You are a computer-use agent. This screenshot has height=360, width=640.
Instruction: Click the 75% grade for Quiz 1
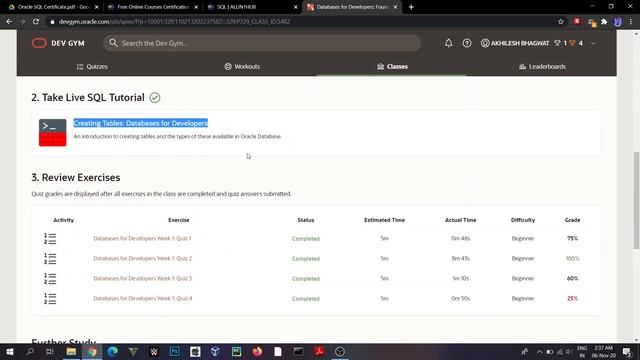[572, 238]
